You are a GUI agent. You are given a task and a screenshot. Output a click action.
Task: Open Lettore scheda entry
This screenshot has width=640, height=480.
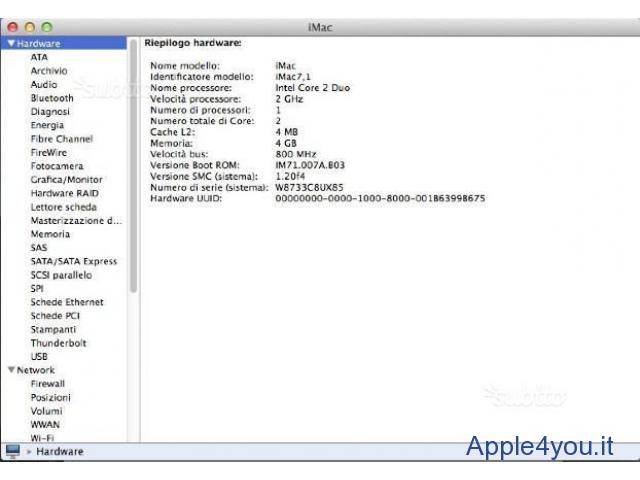64,207
